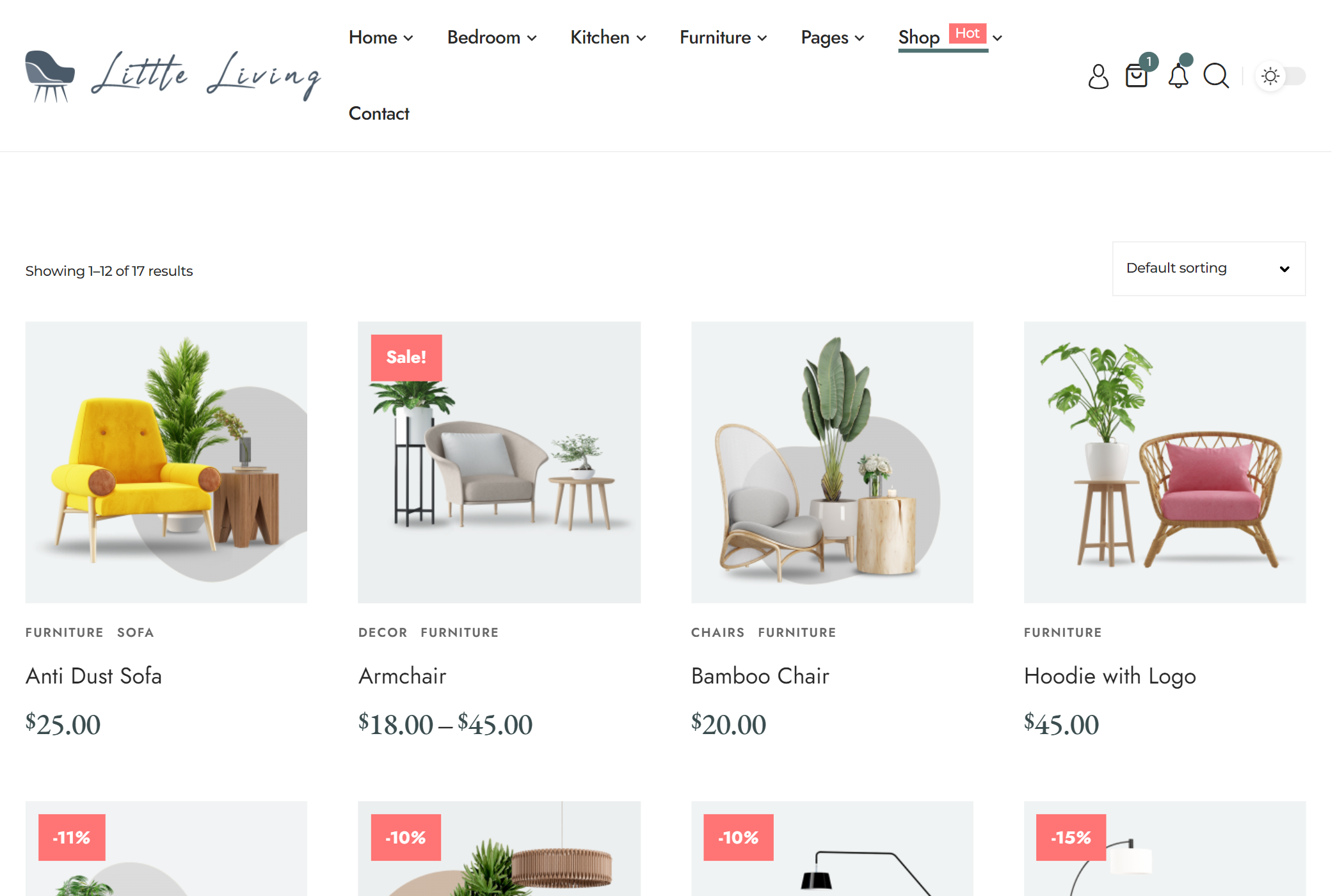Open the shopping cart bag icon
Image resolution: width=1344 pixels, height=896 pixels.
(1137, 76)
